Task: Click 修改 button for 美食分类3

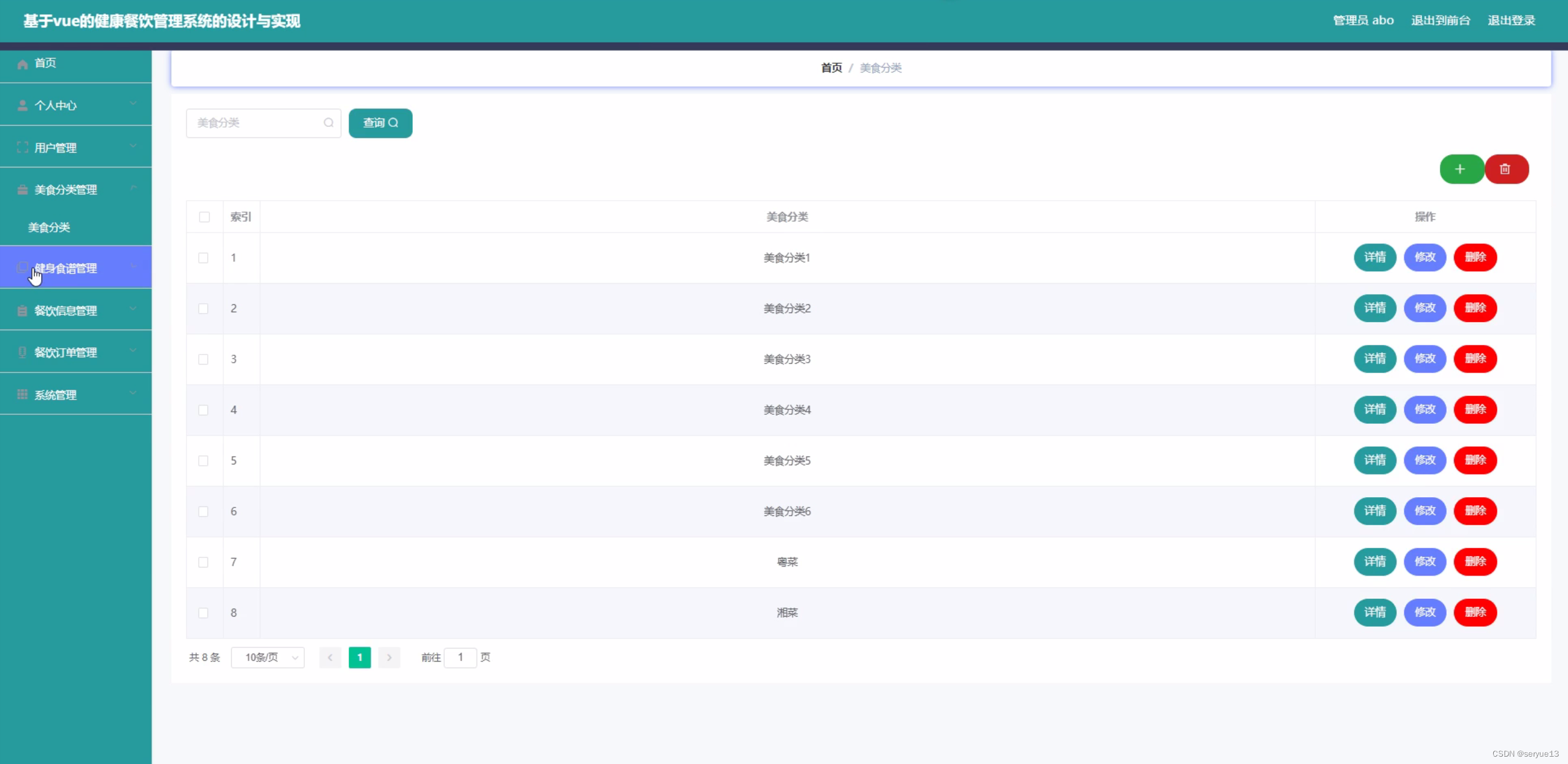Action: (x=1424, y=359)
